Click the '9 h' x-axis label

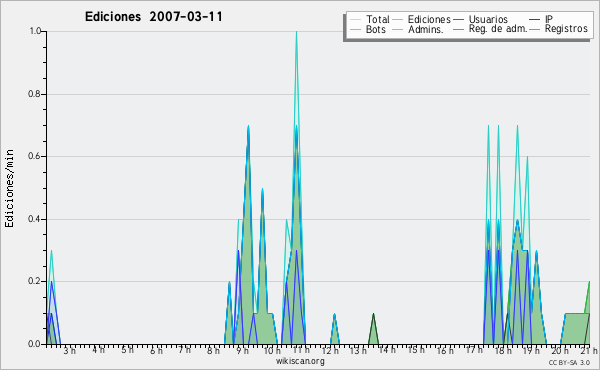pos(242,350)
